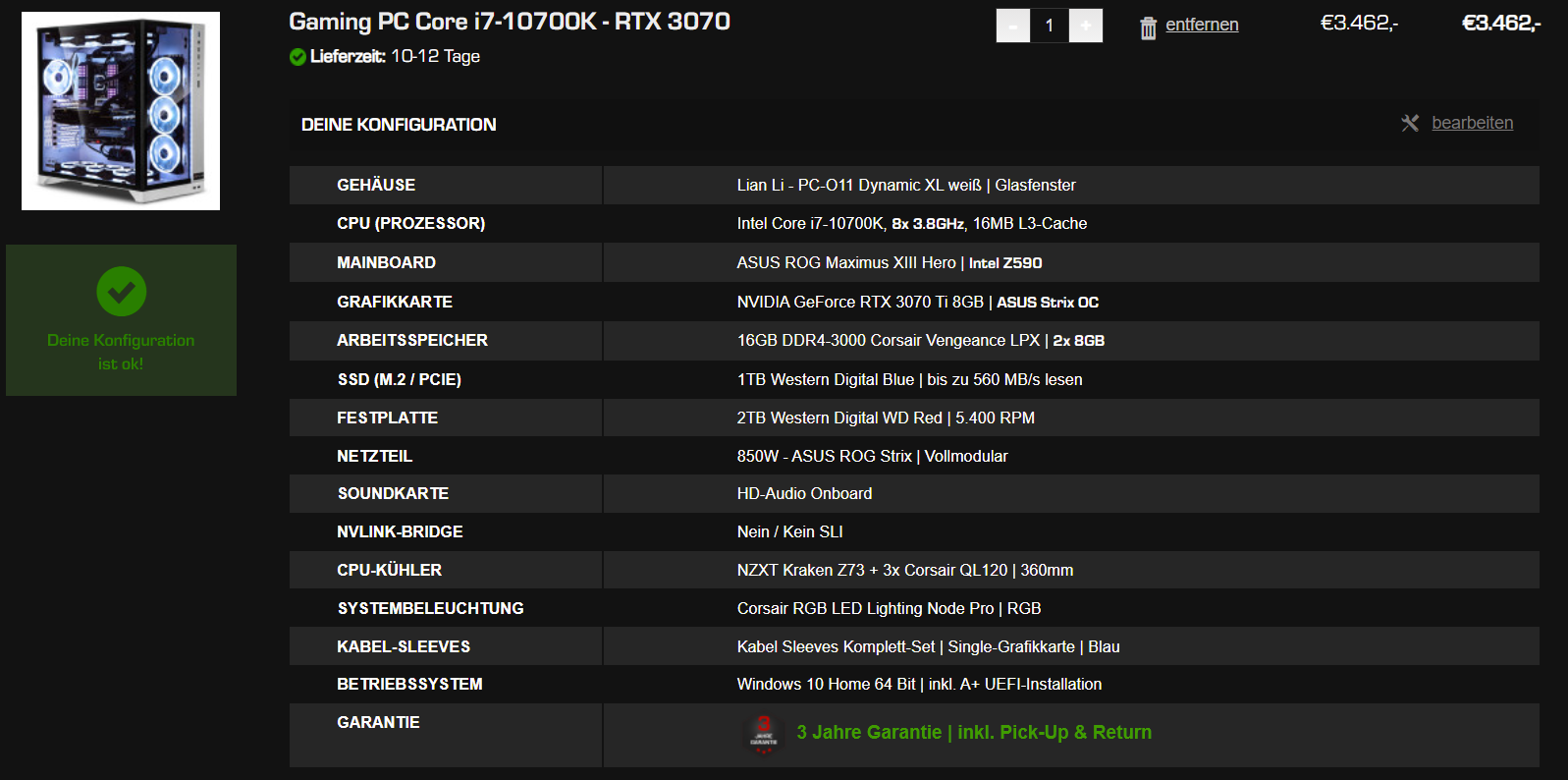Click the NVIDIA GeForce RTX 3070 Ti value
The width and height of the screenshot is (1568, 780).
(918, 302)
